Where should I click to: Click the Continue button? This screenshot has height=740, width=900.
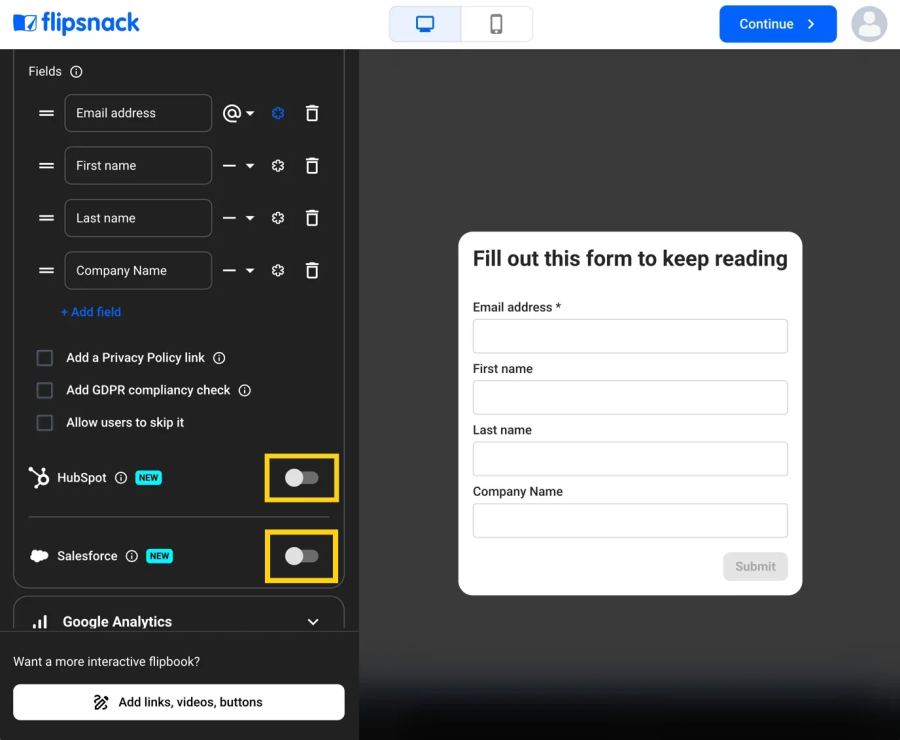coord(777,23)
